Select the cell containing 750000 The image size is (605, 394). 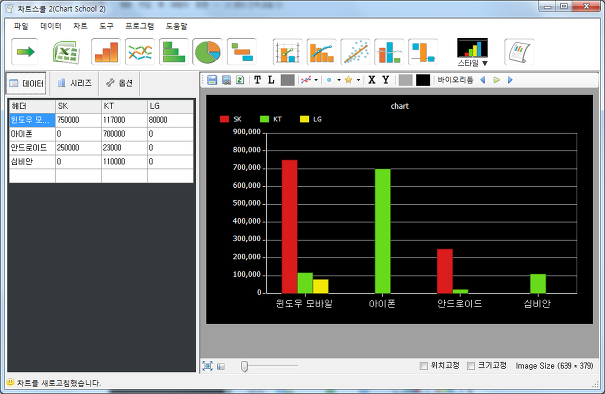point(78,120)
